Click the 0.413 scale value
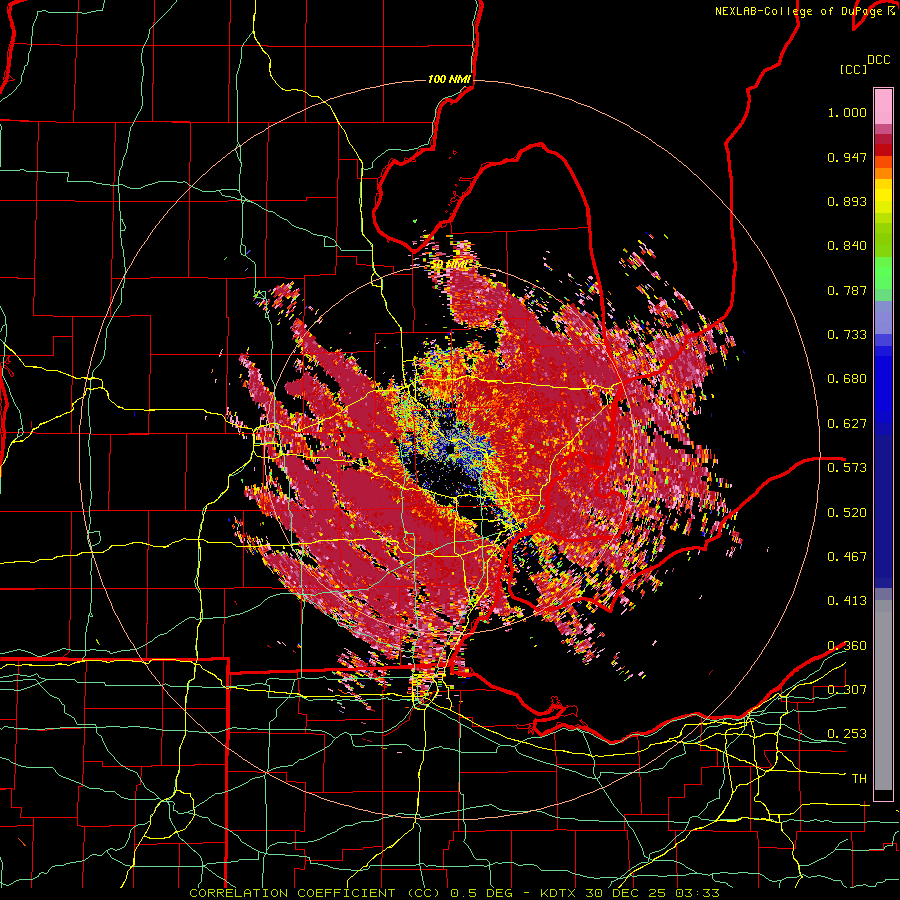Image resolution: width=900 pixels, height=900 pixels. [847, 601]
